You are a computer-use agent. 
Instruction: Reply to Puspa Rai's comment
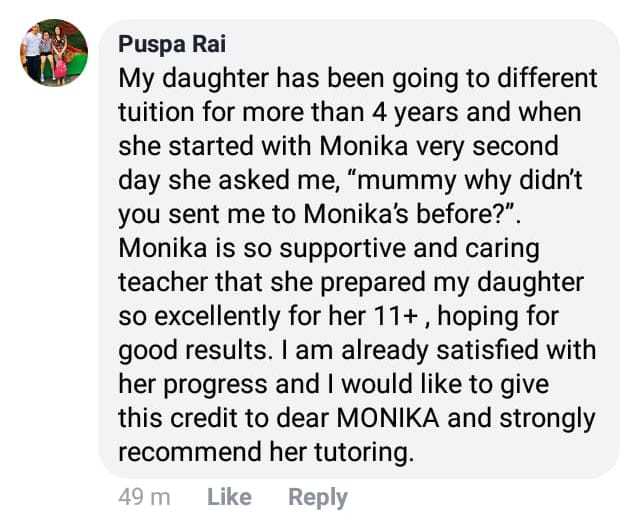317,497
